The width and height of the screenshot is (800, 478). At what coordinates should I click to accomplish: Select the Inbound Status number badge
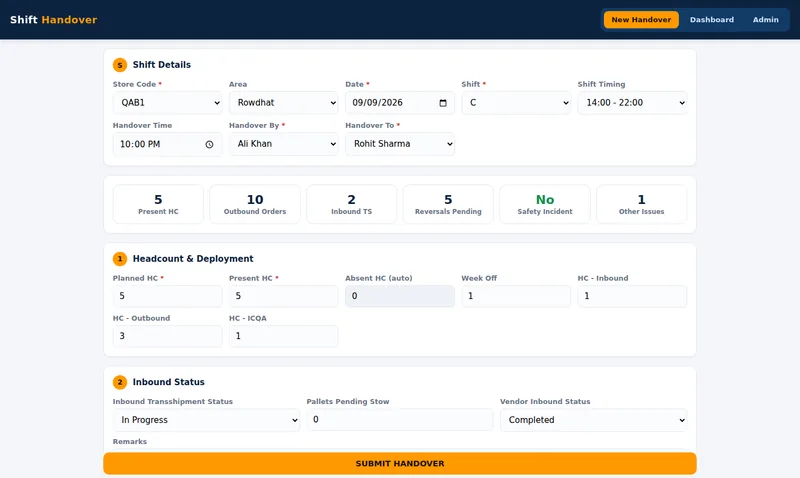120,382
